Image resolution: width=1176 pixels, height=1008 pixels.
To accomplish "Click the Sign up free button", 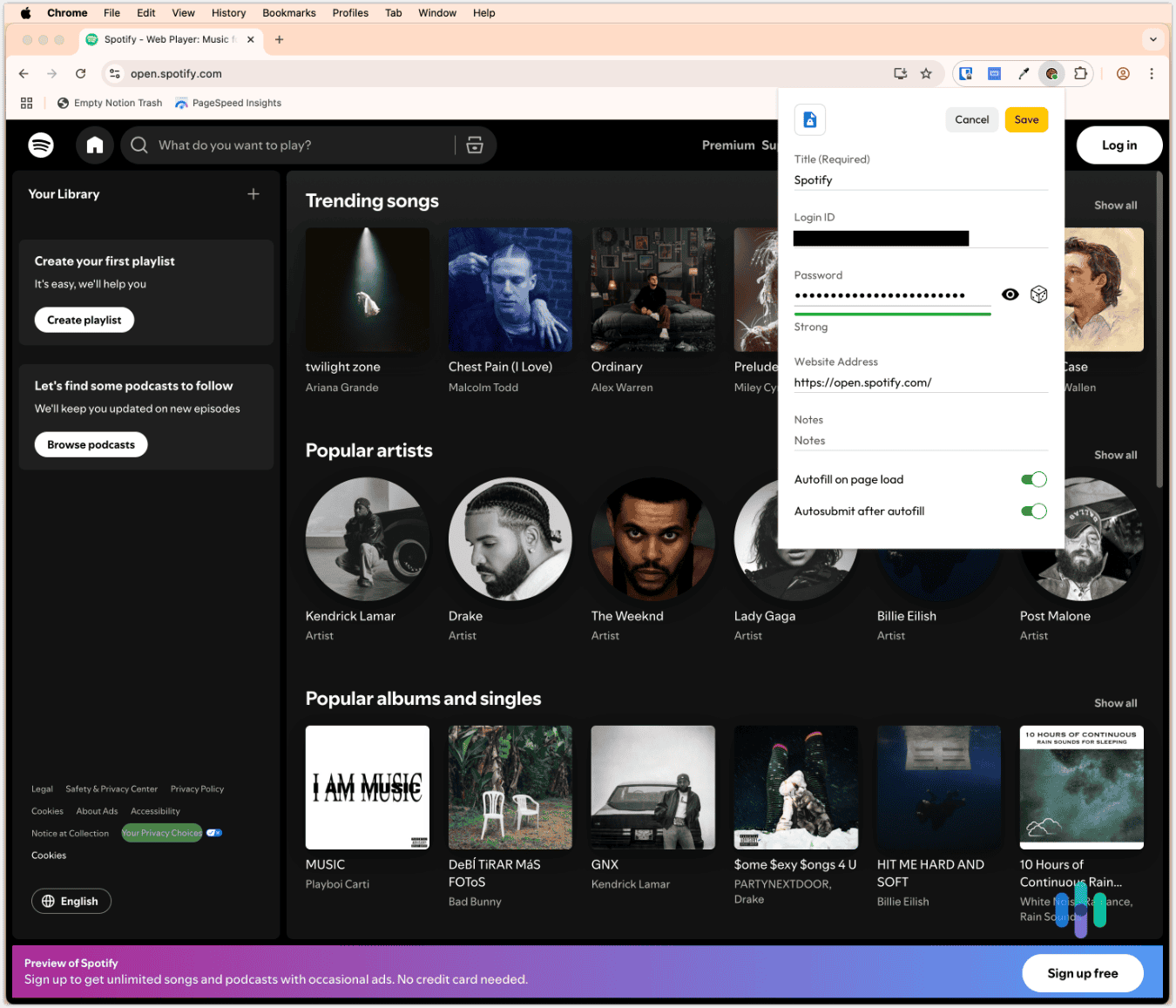I will [x=1082, y=973].
